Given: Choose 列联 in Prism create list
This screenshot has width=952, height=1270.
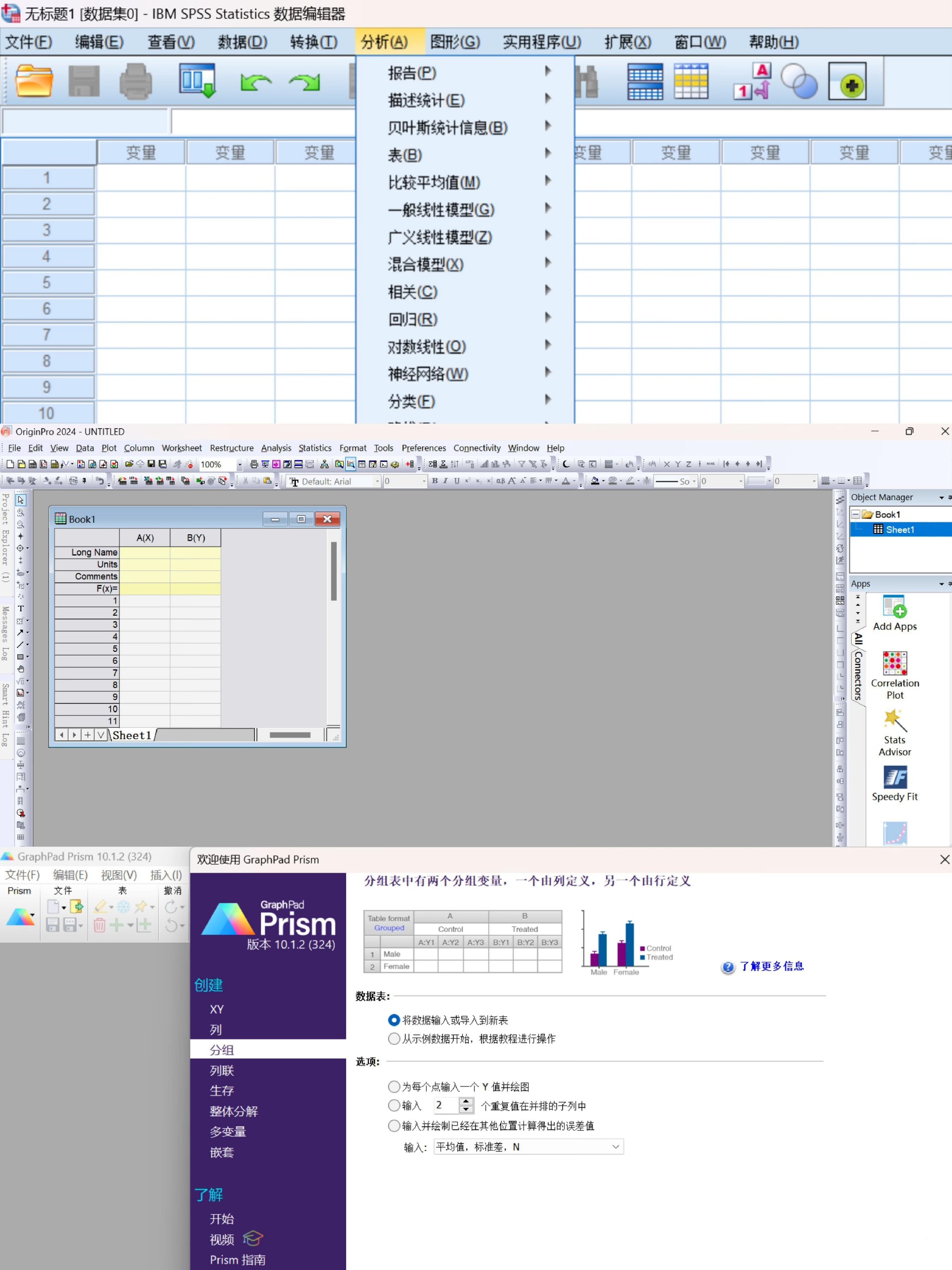Looking at the screenshot, I should coord(222,1070).
